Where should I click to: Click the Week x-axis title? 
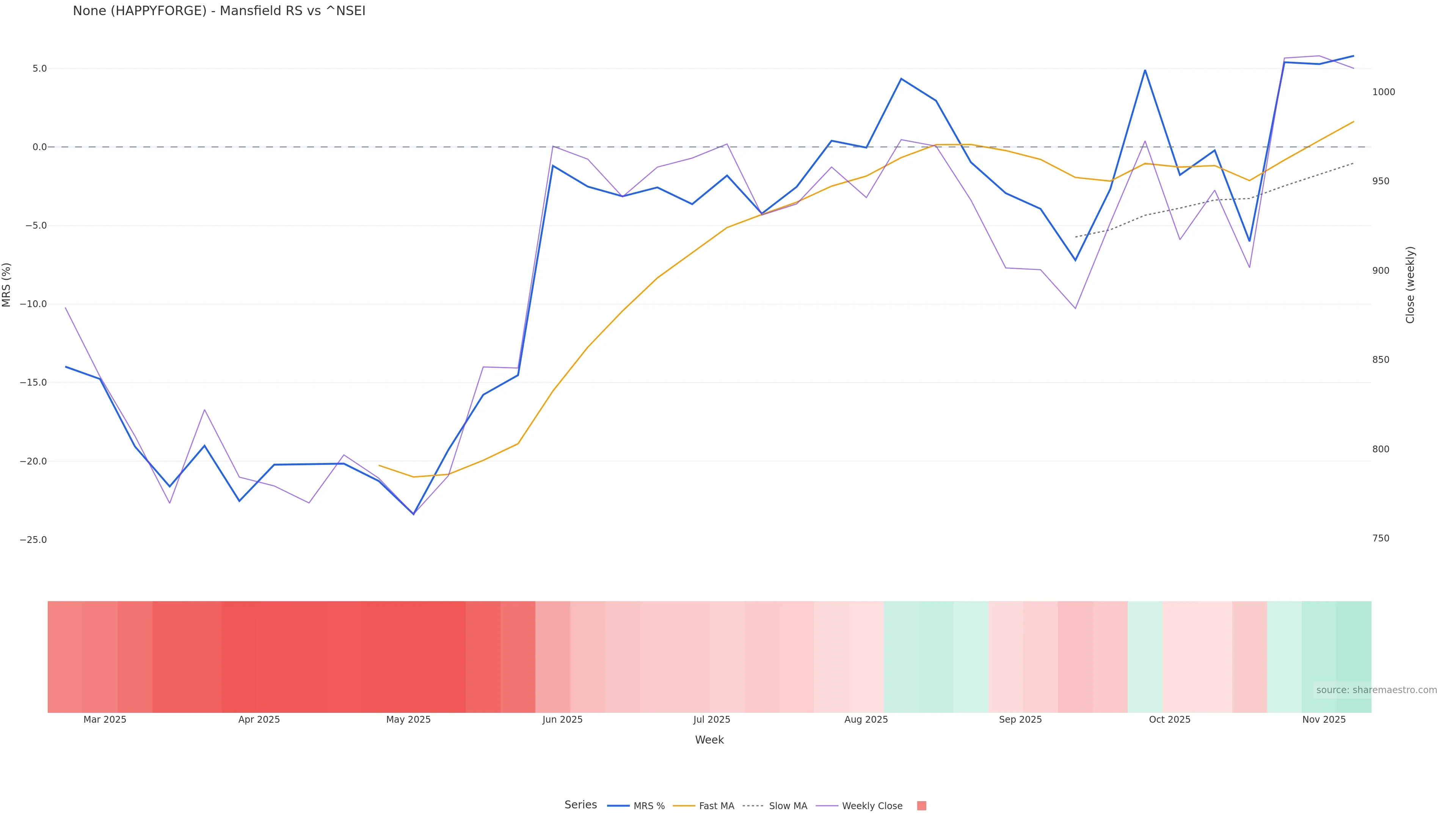tap(709, 740)
